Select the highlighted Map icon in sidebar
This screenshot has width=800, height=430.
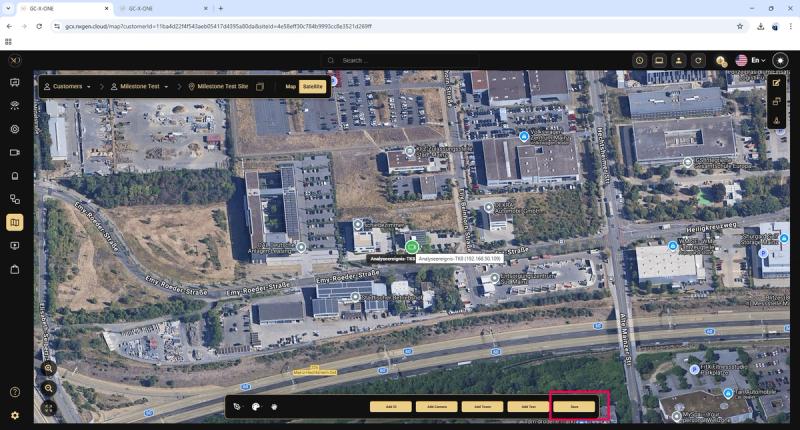(15, 222)
